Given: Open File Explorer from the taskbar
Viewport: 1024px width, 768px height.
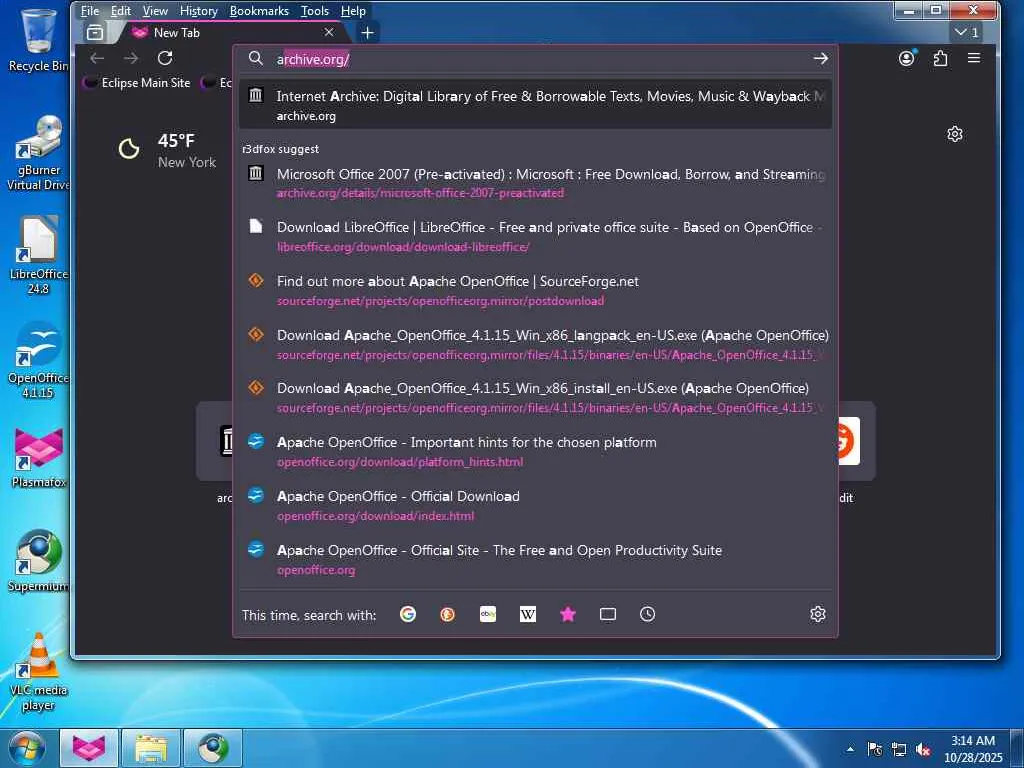Looking at the screenshot, I should 150,748.
